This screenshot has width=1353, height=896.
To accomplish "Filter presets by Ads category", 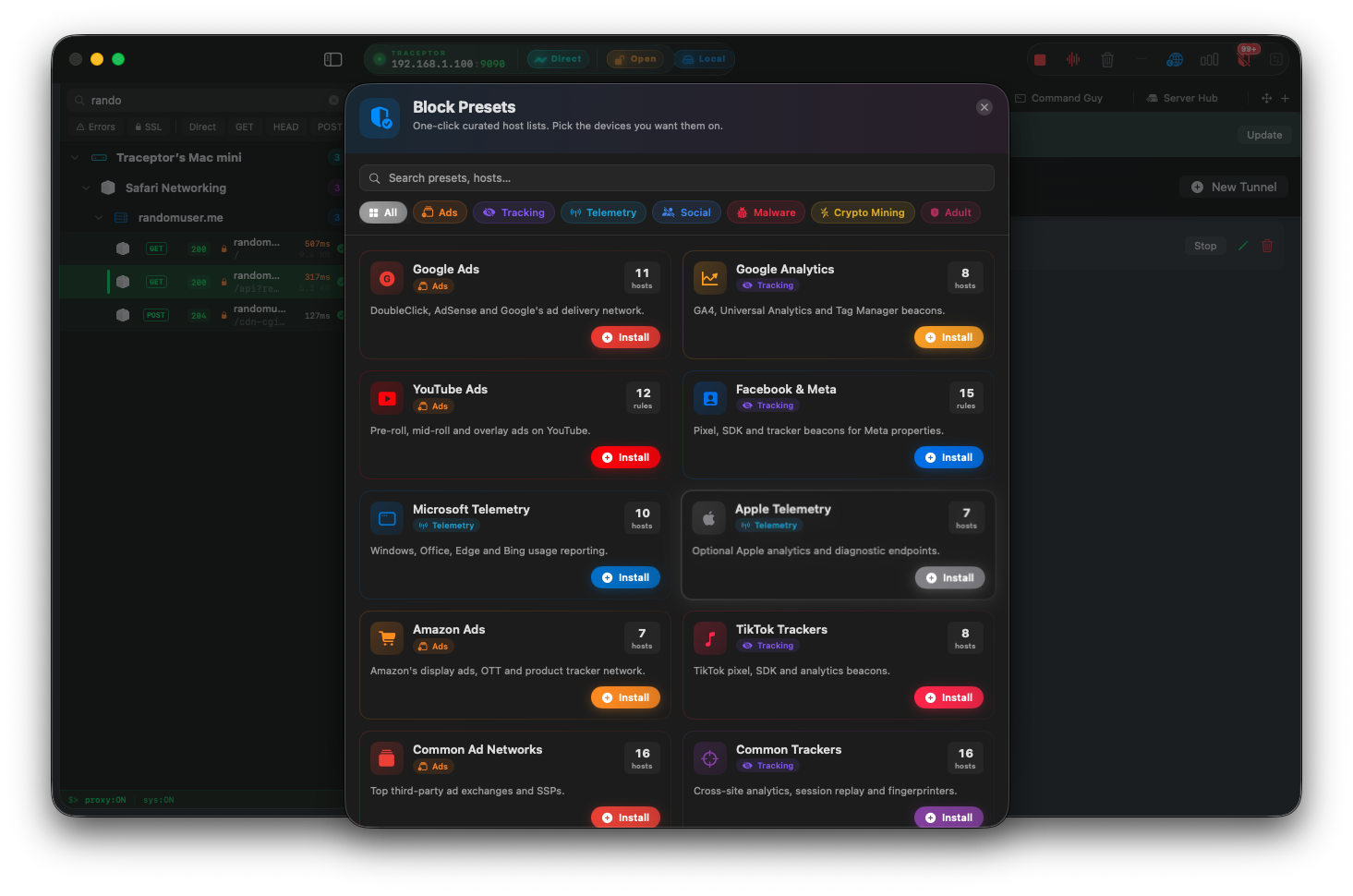I will pos(440,212).
